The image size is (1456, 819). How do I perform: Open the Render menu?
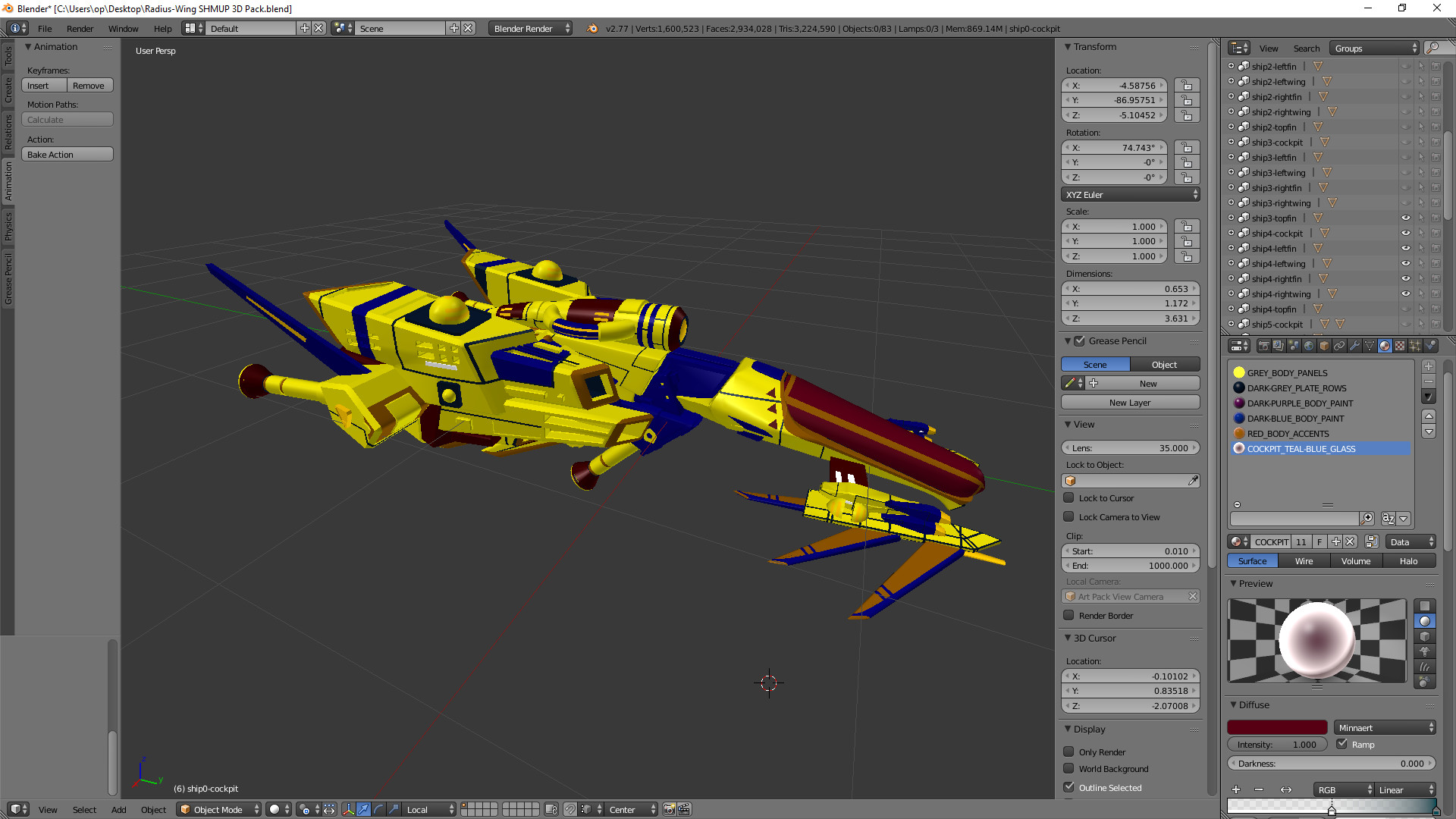click(80, 28)
